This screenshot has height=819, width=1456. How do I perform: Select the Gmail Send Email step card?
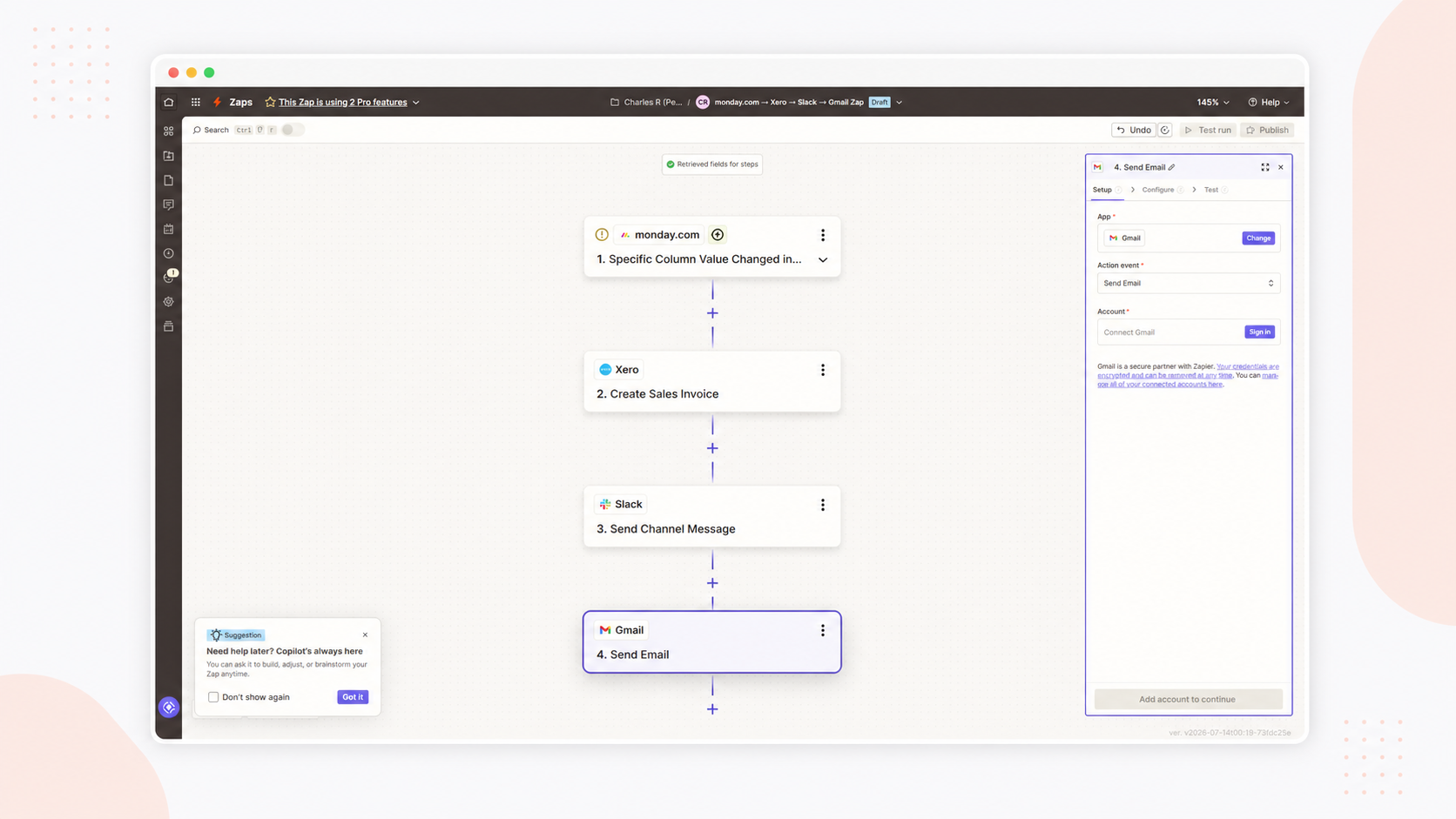coord(712,642)
